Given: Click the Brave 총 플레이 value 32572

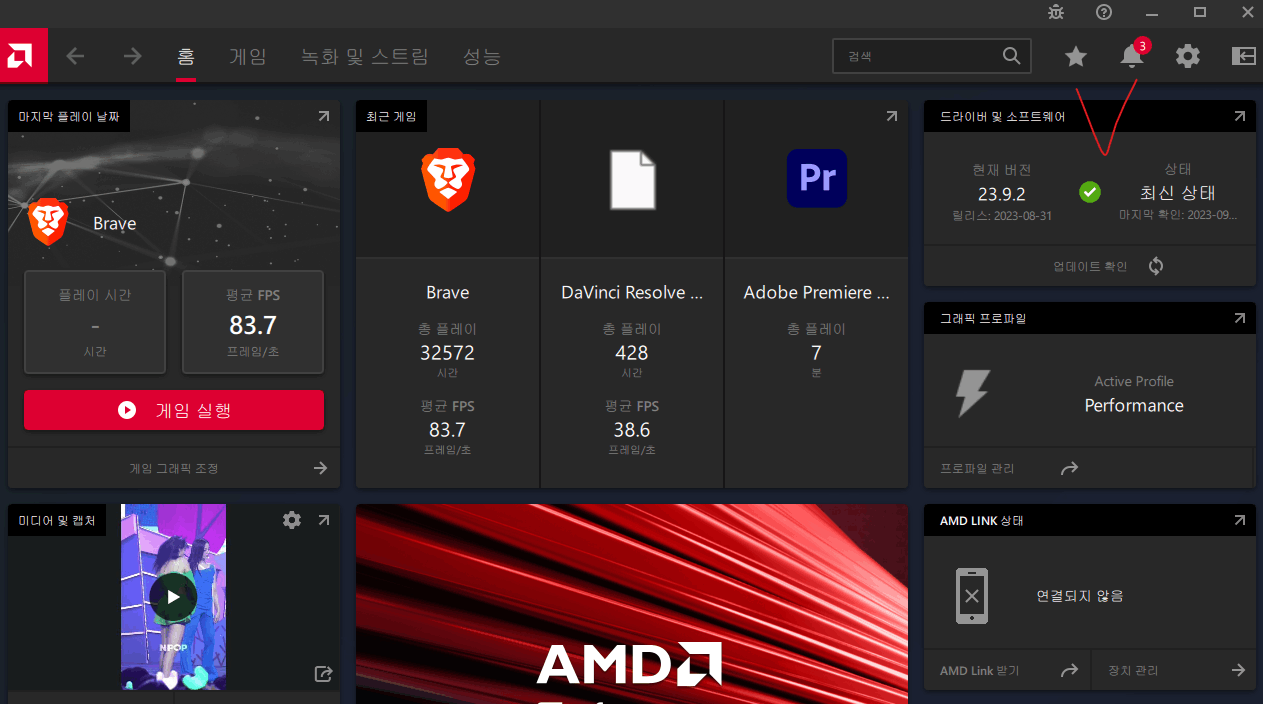Looking at the screenshot, I should [448, 353].
